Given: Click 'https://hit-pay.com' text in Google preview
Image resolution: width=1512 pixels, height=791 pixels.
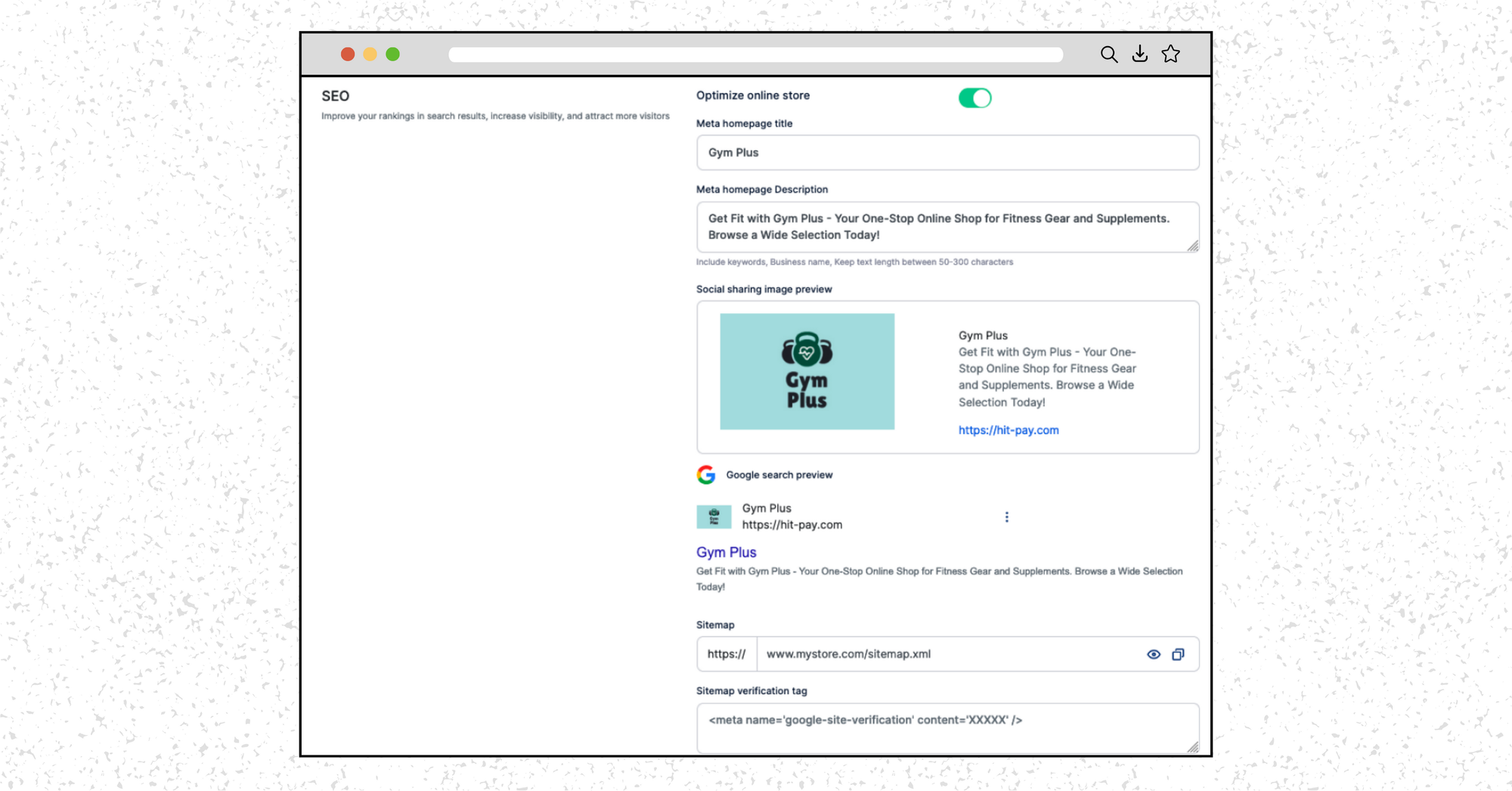Looking at the screenshot, I should (x=792, y=525).
